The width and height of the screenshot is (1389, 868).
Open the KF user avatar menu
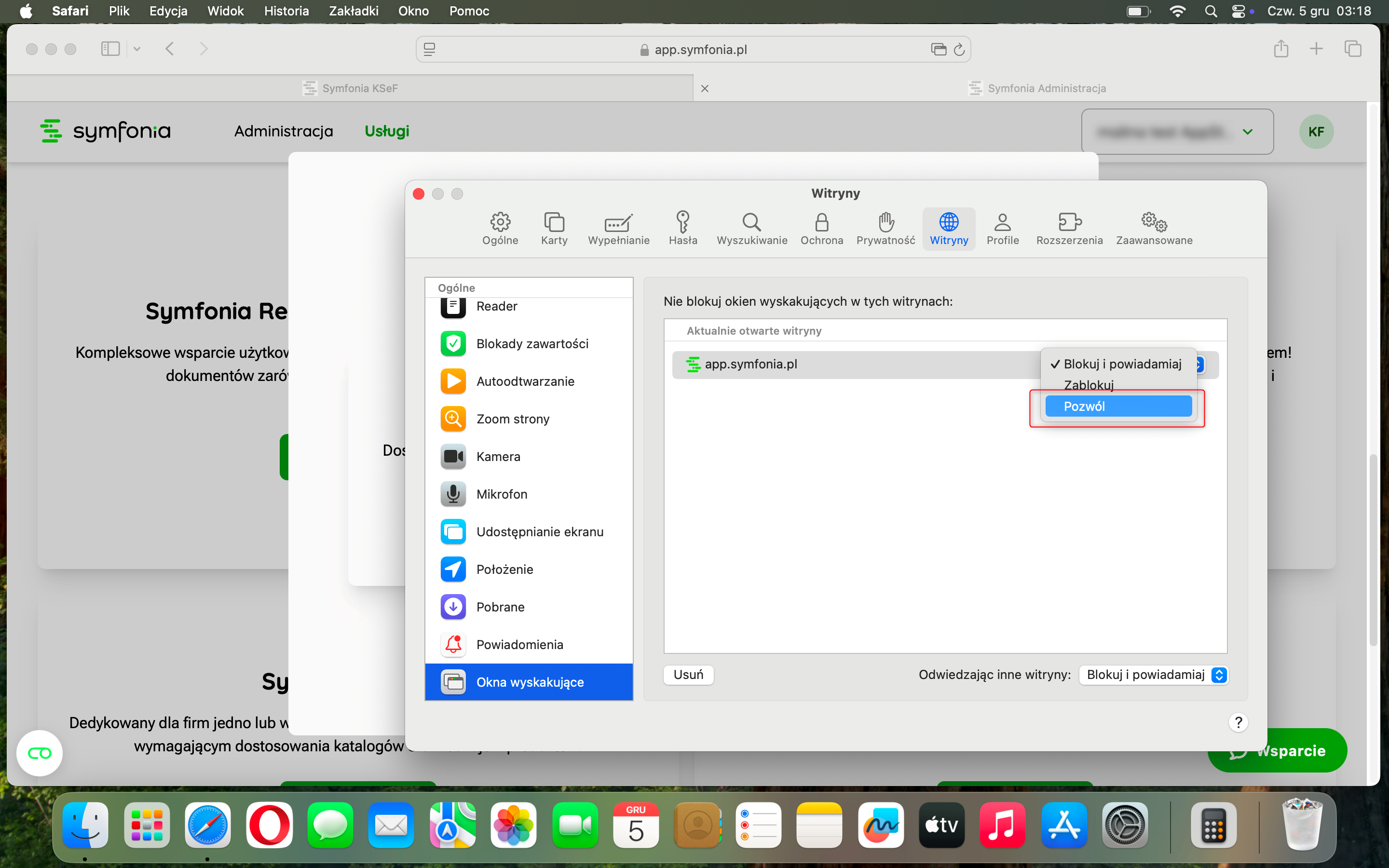coord(1316,132)
